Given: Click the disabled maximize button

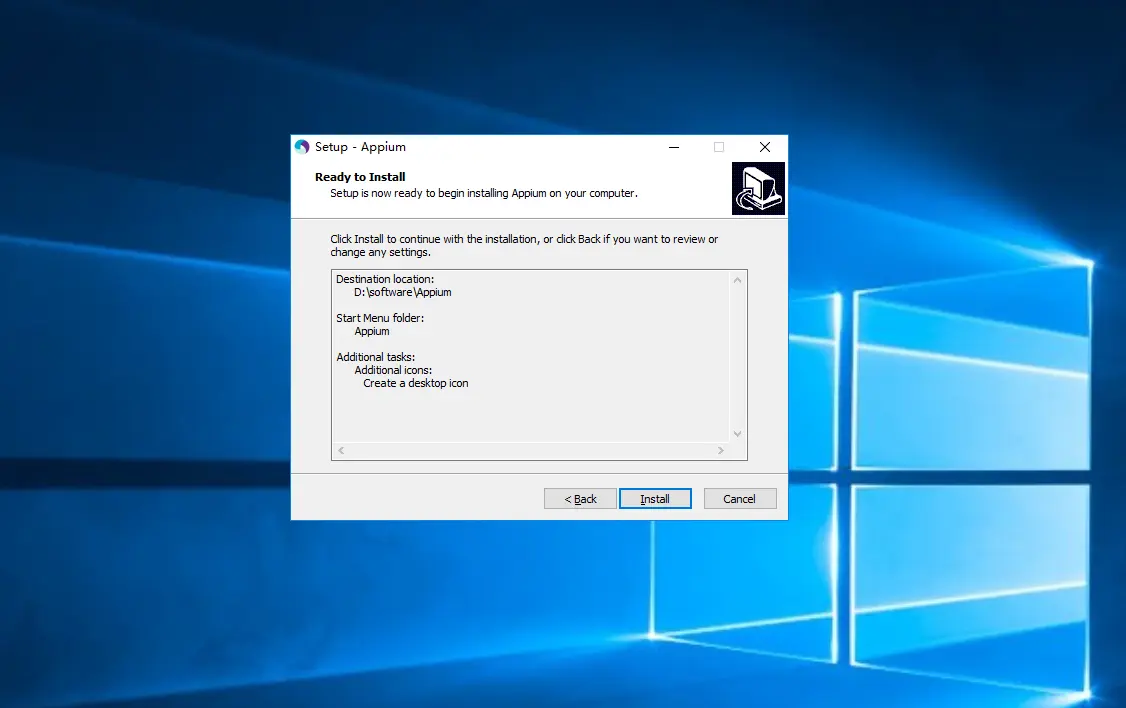Looking at the screenshot, I should 719,147.
